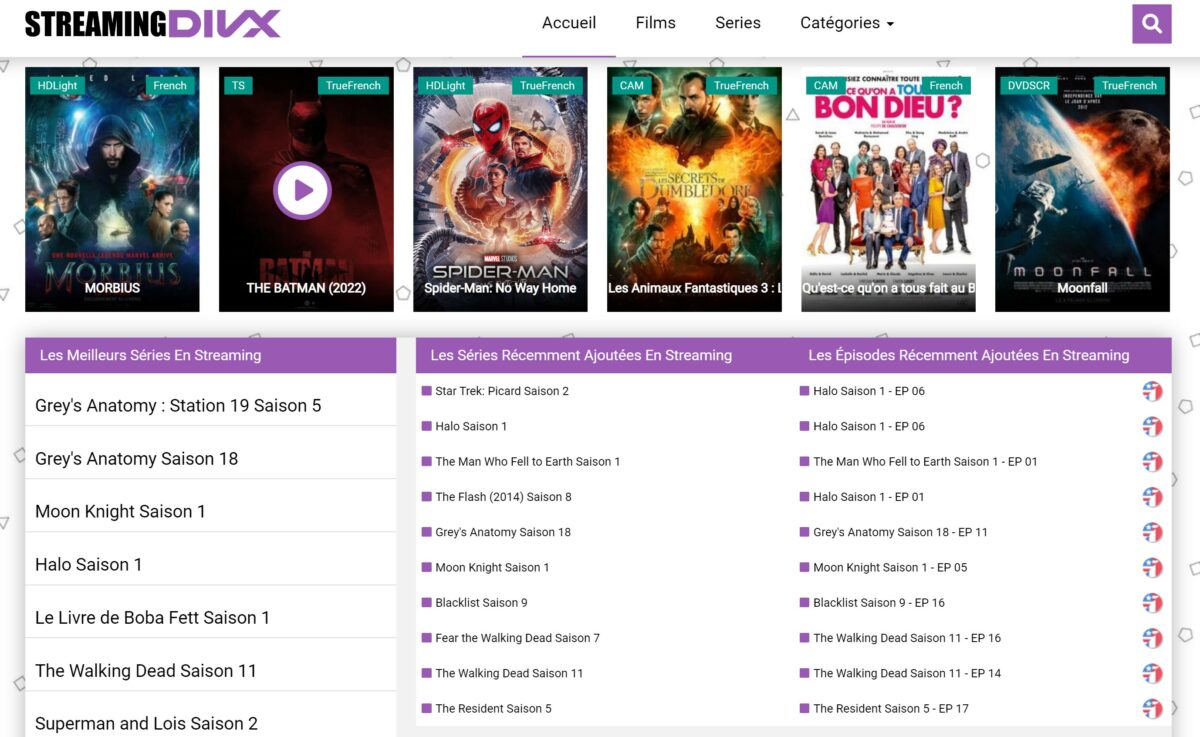Click the flag icon beside Blacklist Saison 9 - EP 16

tap(1152, 603)
